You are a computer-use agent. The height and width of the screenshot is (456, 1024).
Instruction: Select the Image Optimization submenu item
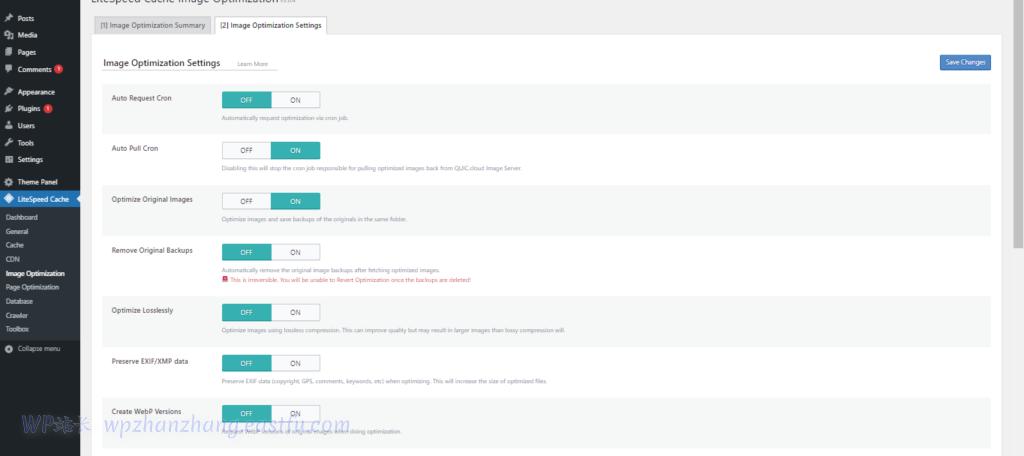click(x=35, y=274)
